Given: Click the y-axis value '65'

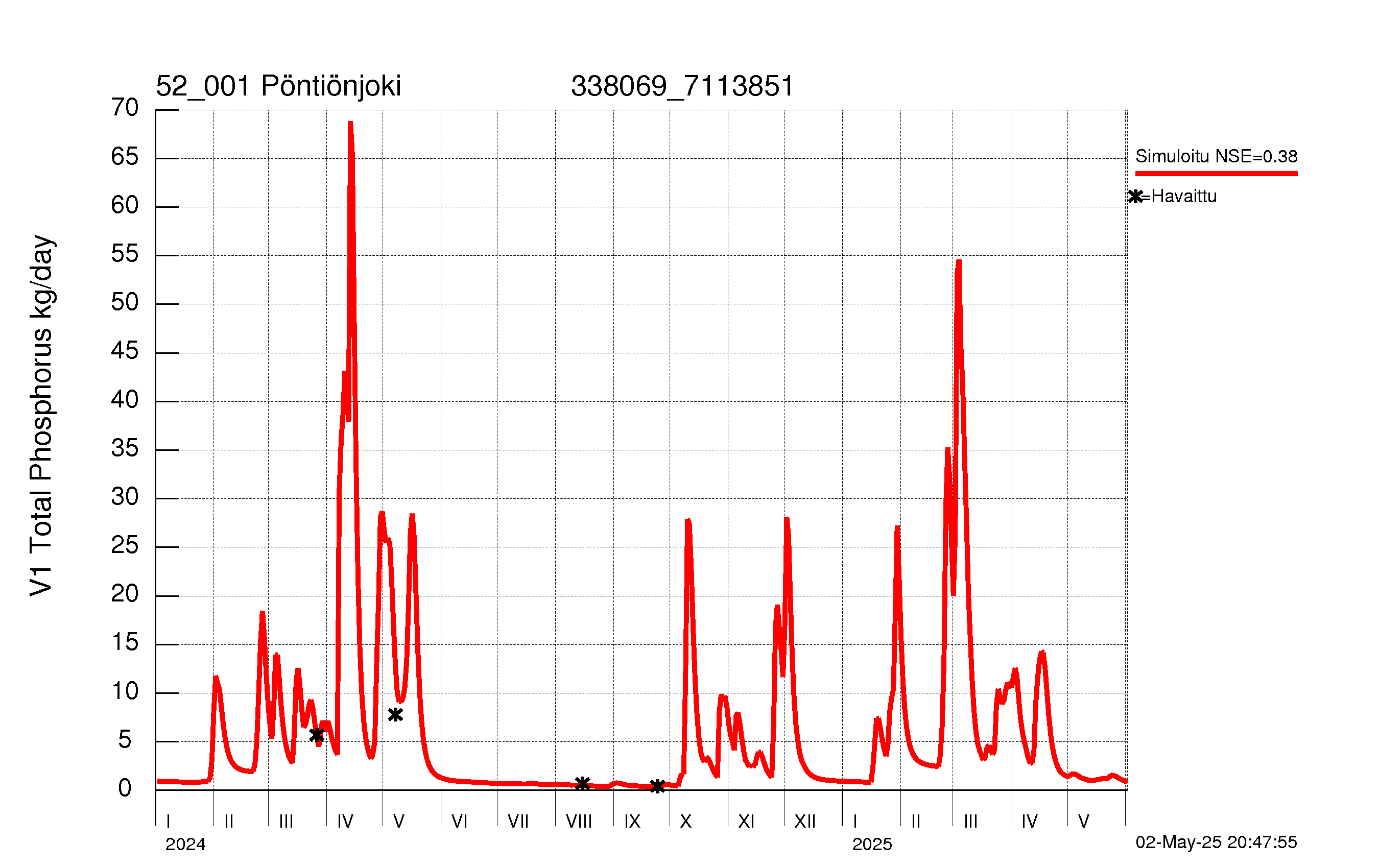Looking at the screenshot, I should 125,157.
